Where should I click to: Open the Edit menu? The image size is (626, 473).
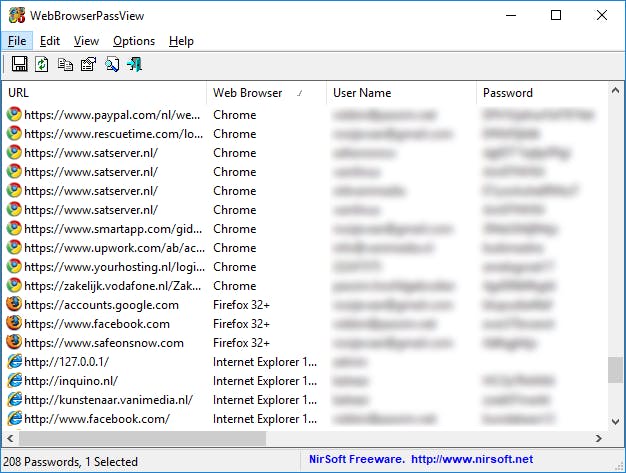[x=50, y=41]
